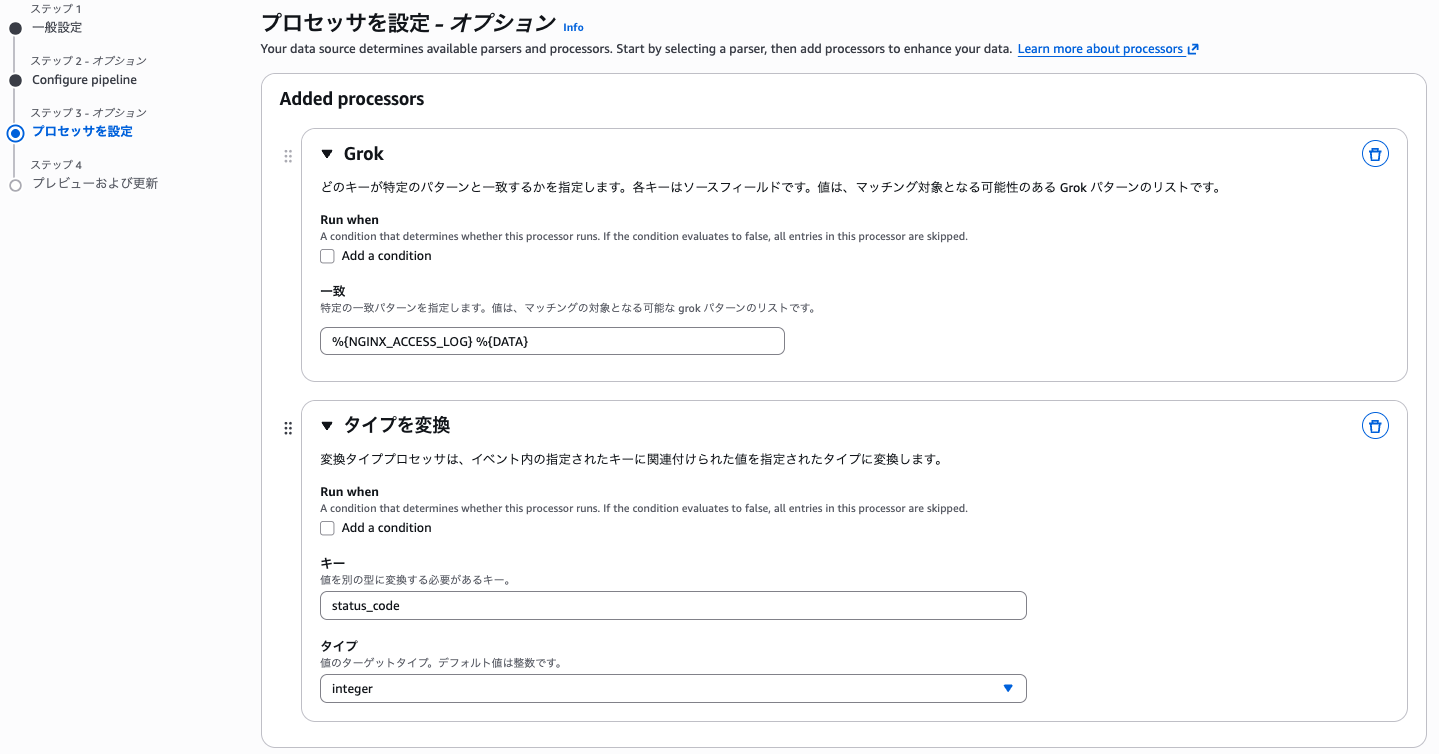1439x754 pixels.
Task: Open the Learn more about processors link
Action: point(1100,48)
